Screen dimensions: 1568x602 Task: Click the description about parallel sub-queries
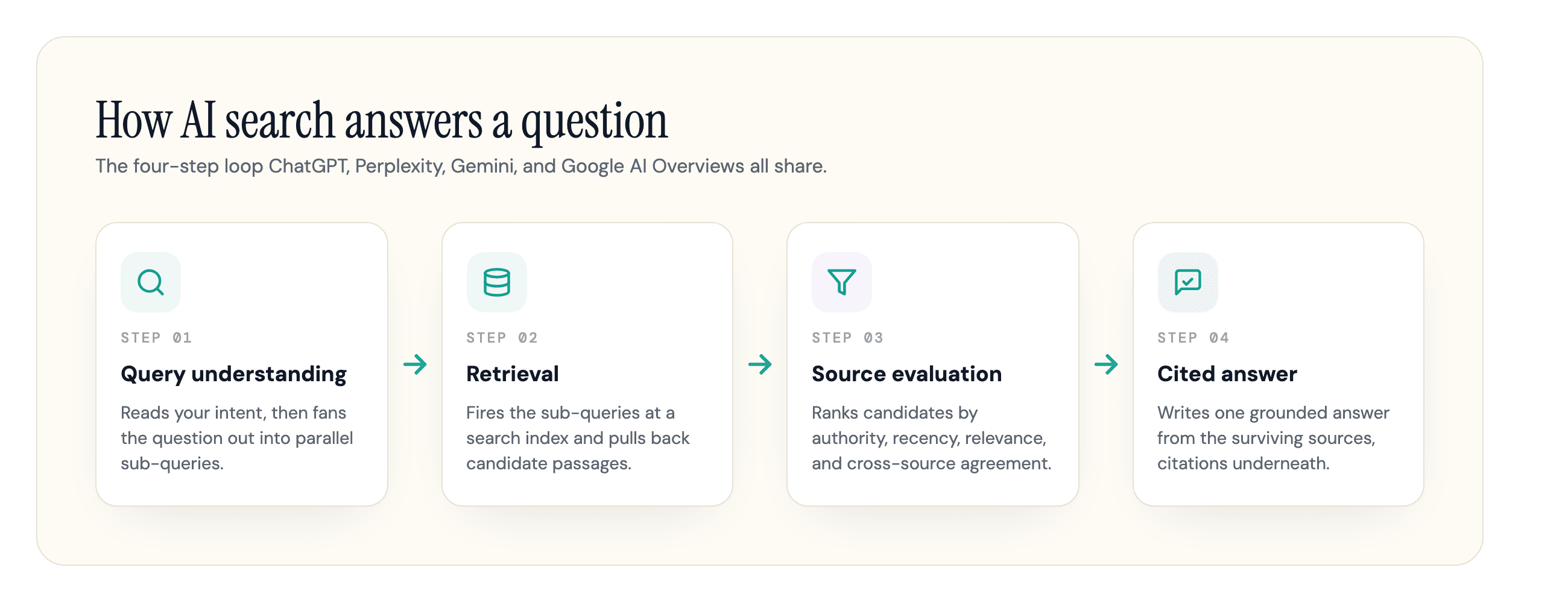coord(237,439)
